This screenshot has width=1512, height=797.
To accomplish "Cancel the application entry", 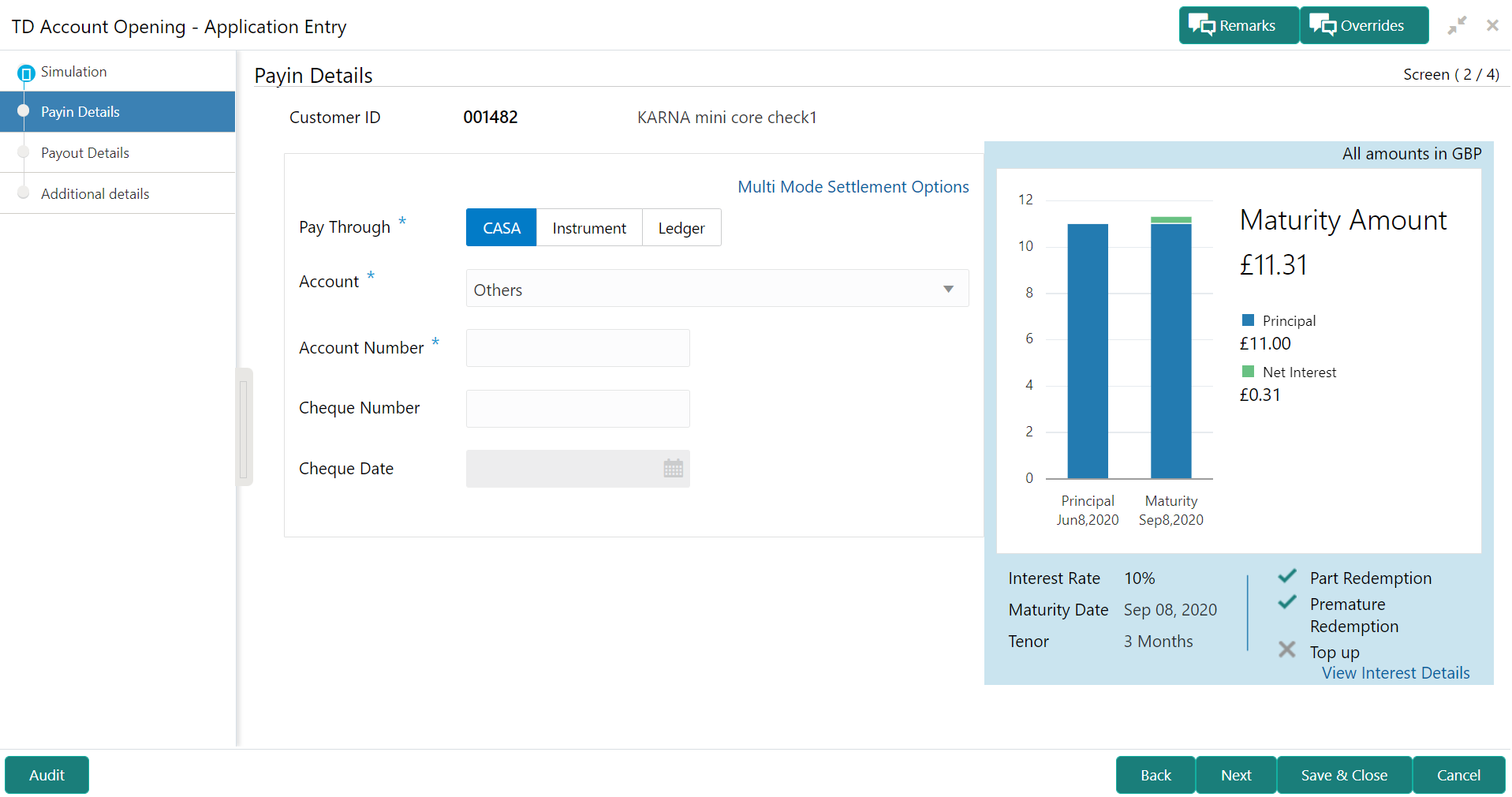I will click(x=1458, y=775).
